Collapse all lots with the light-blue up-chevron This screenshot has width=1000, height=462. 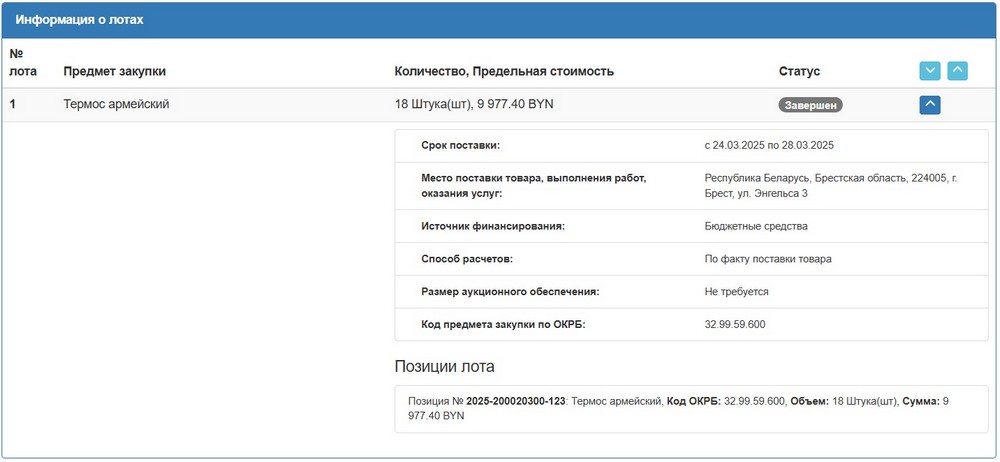pyautogui.click(x=957, y=71)
